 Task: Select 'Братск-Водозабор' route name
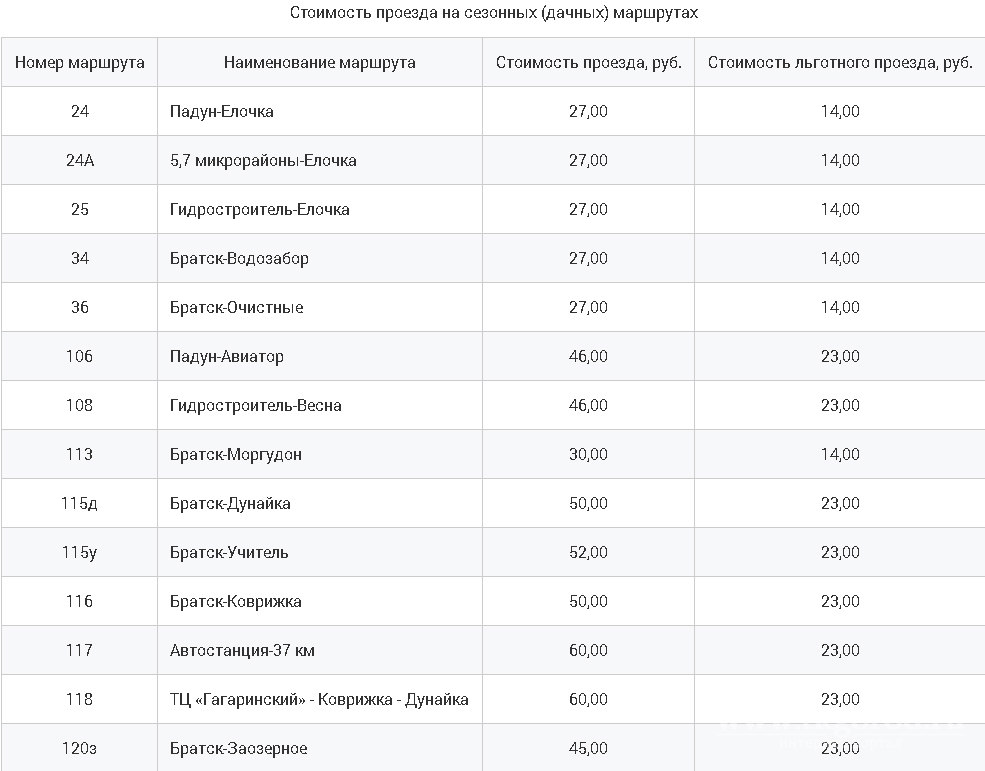239,258
